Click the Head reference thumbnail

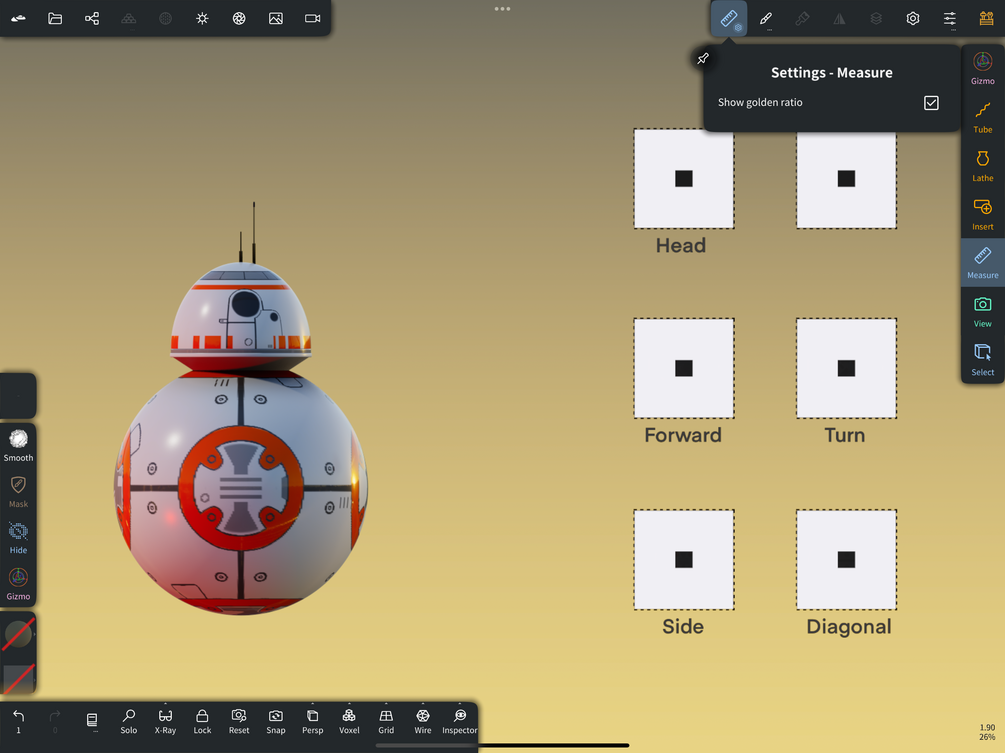click(684, 179)
